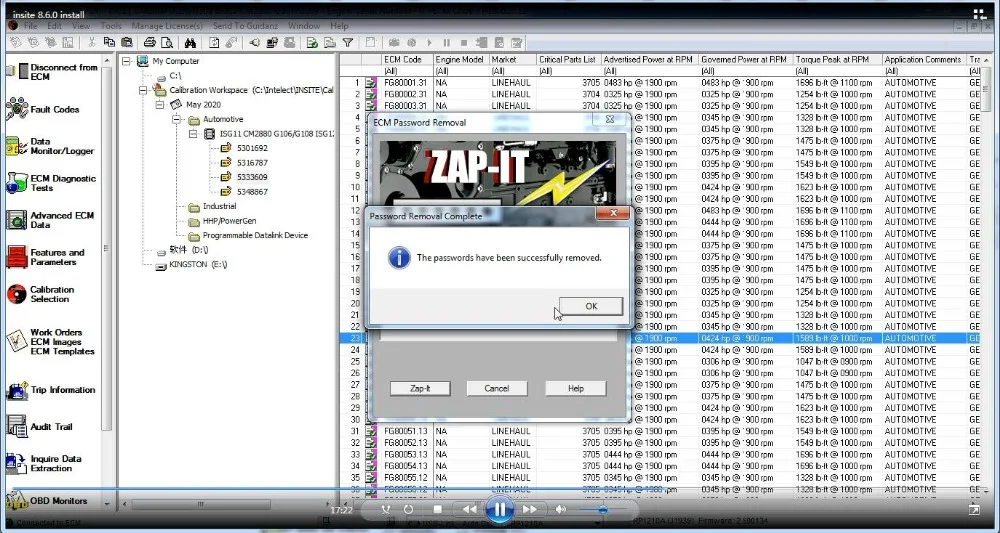Viewport: 1000px width, 533px height.
Task: Click the media player full-screen icon
Action: click(x=974, y=509)
